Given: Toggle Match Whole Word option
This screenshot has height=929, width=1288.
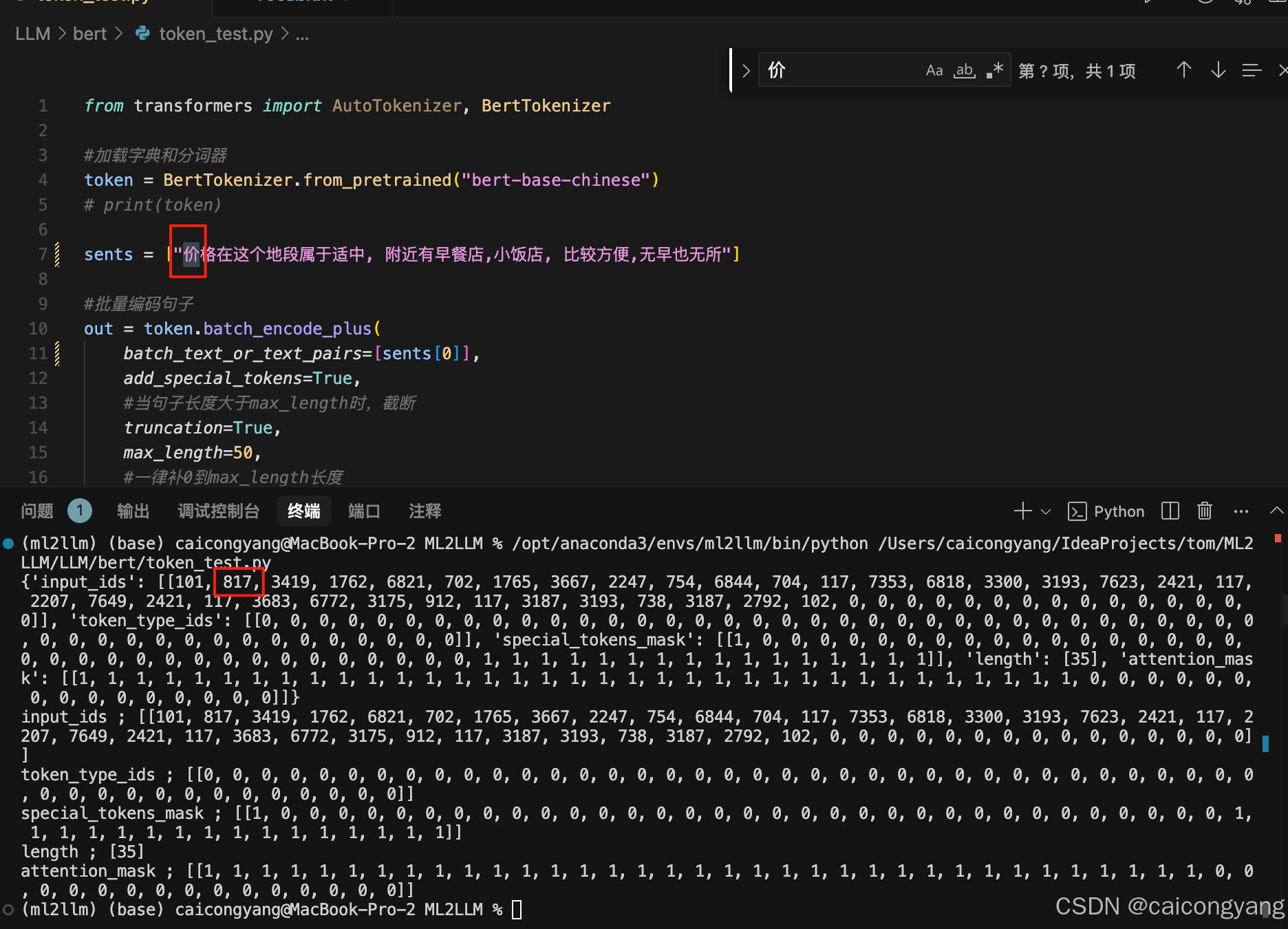Looking at the screenshot, I should tap(964, 70).
